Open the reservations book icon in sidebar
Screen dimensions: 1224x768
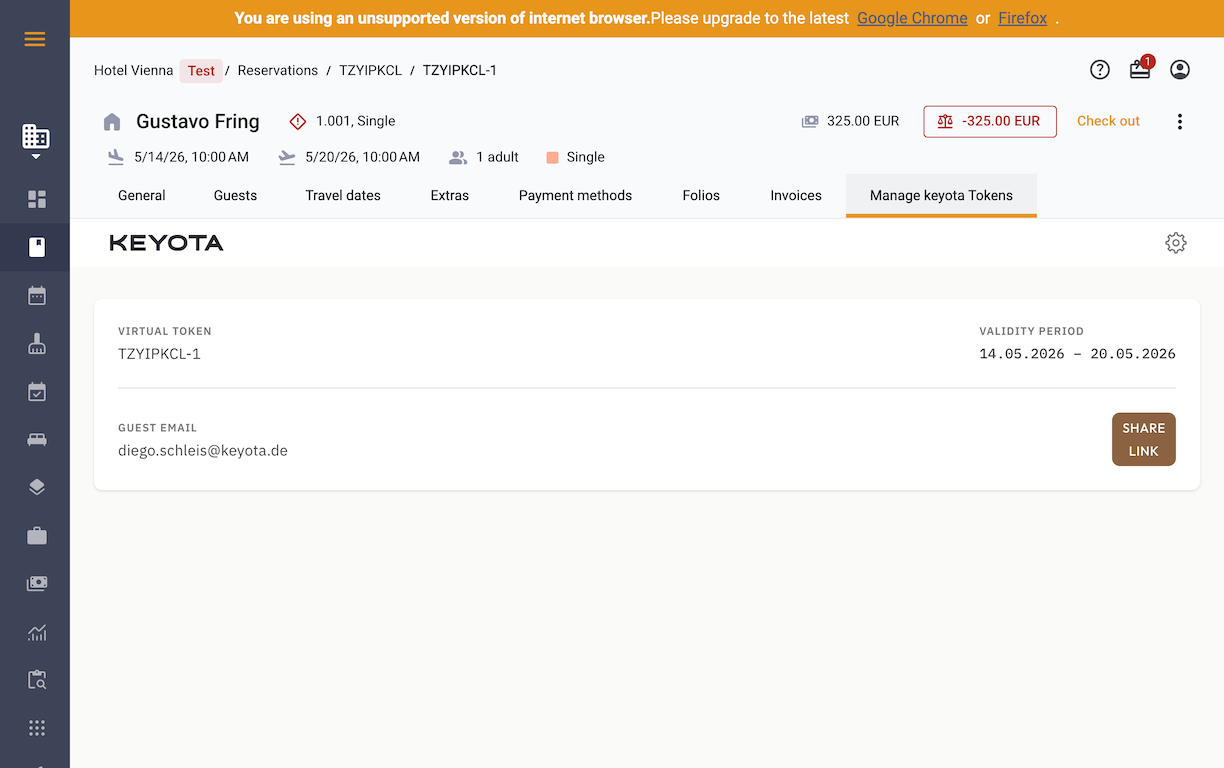pyautogui.click(x=37, y=247)
